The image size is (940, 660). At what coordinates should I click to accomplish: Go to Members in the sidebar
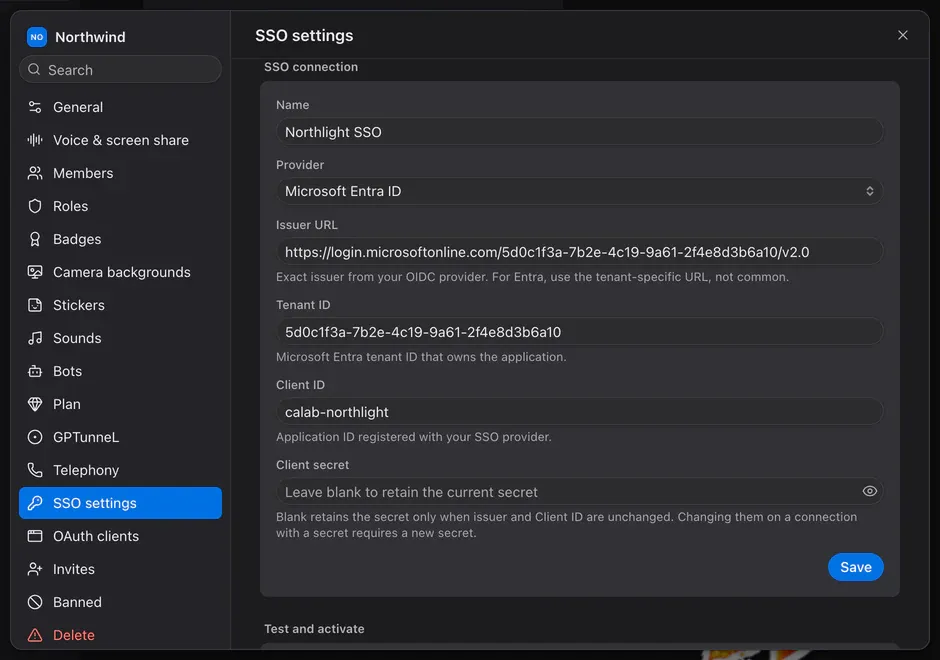[120, 173]
